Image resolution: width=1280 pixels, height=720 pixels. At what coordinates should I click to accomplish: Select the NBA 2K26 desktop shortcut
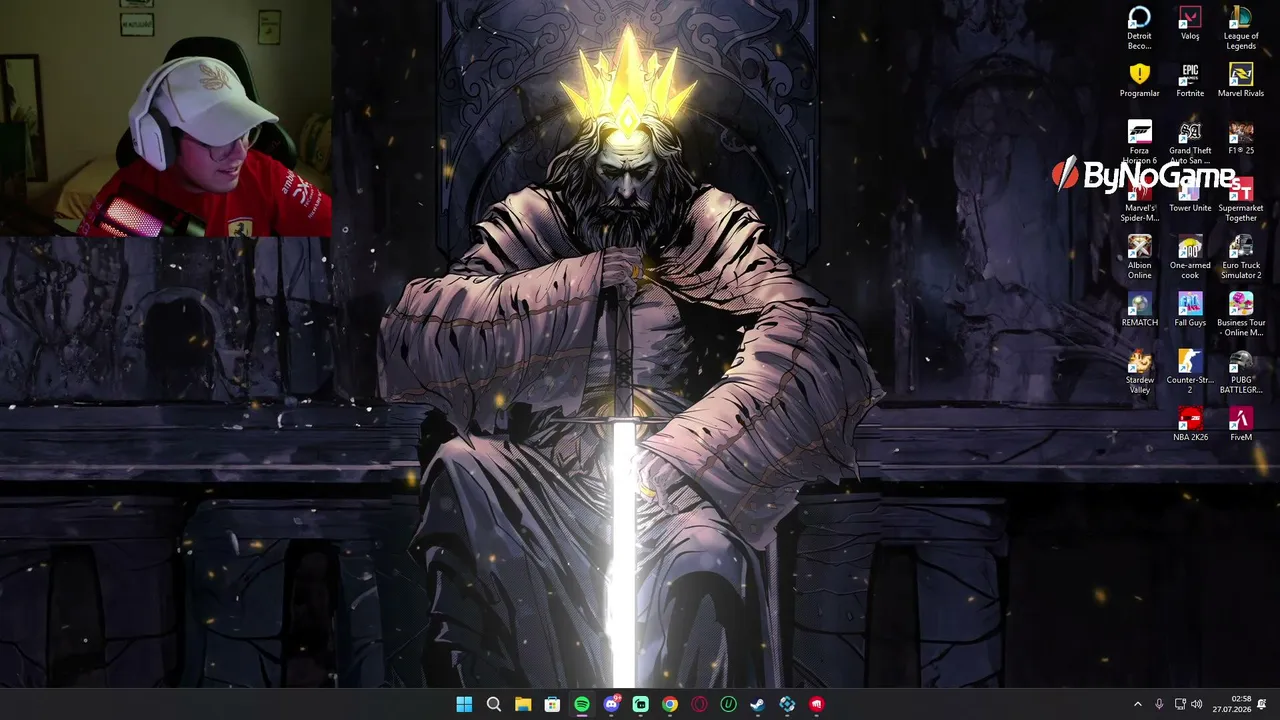pyautogui.click(x=1190, y=424)
